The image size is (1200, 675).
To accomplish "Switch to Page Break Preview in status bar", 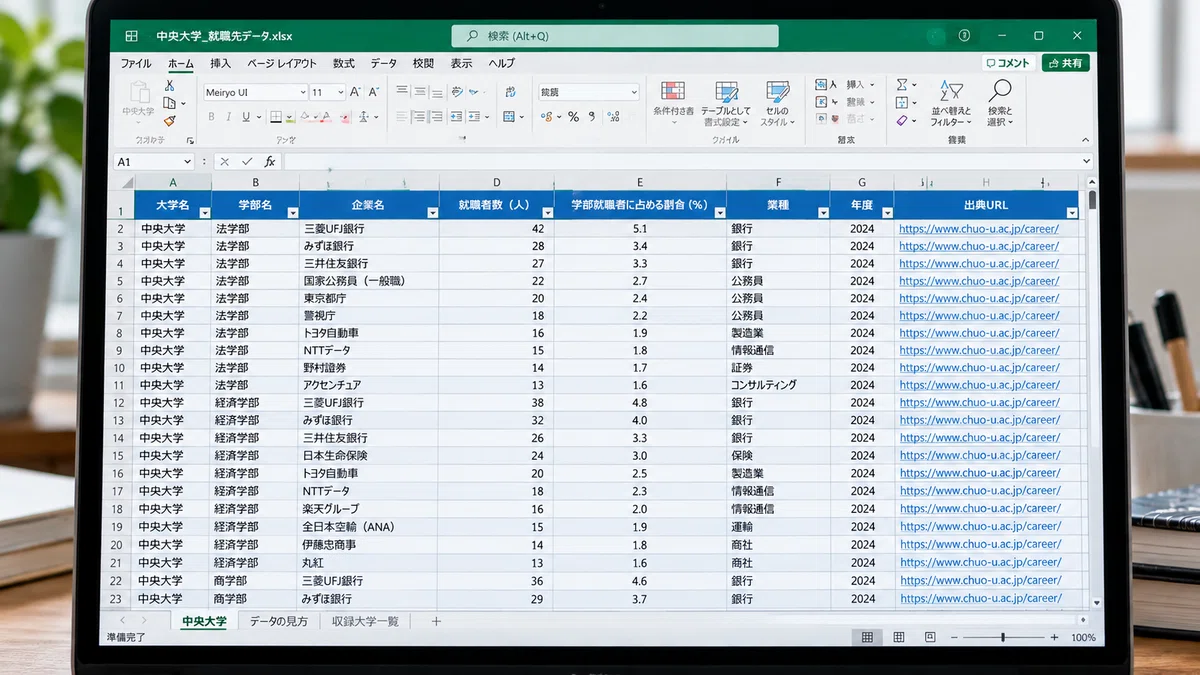I will pyautogui.click(x=930, y=637).
